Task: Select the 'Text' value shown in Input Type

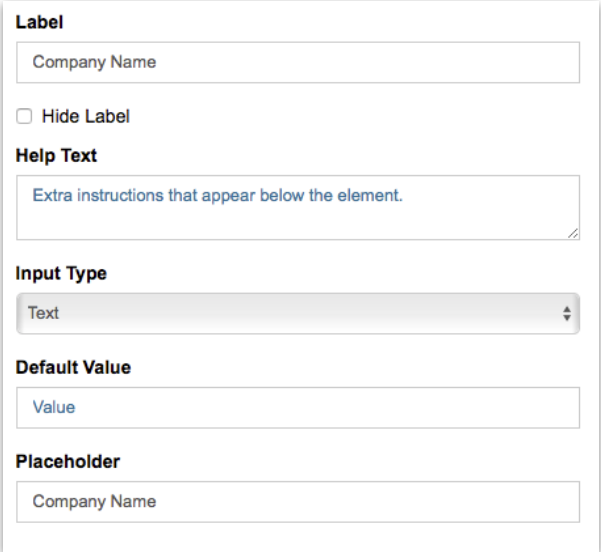Action: [x=44, y=313]
